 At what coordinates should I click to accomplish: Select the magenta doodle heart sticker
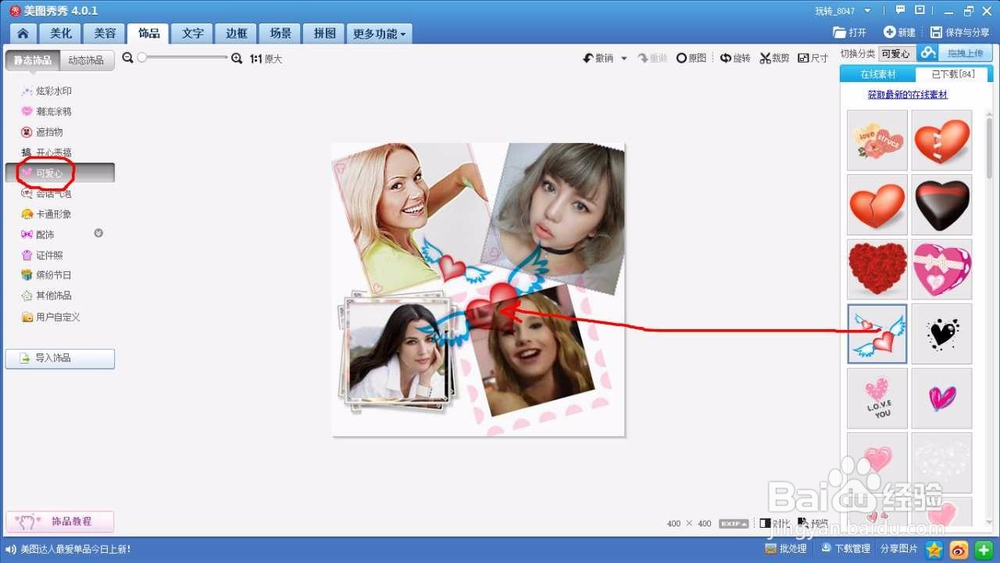coord(941,398)
